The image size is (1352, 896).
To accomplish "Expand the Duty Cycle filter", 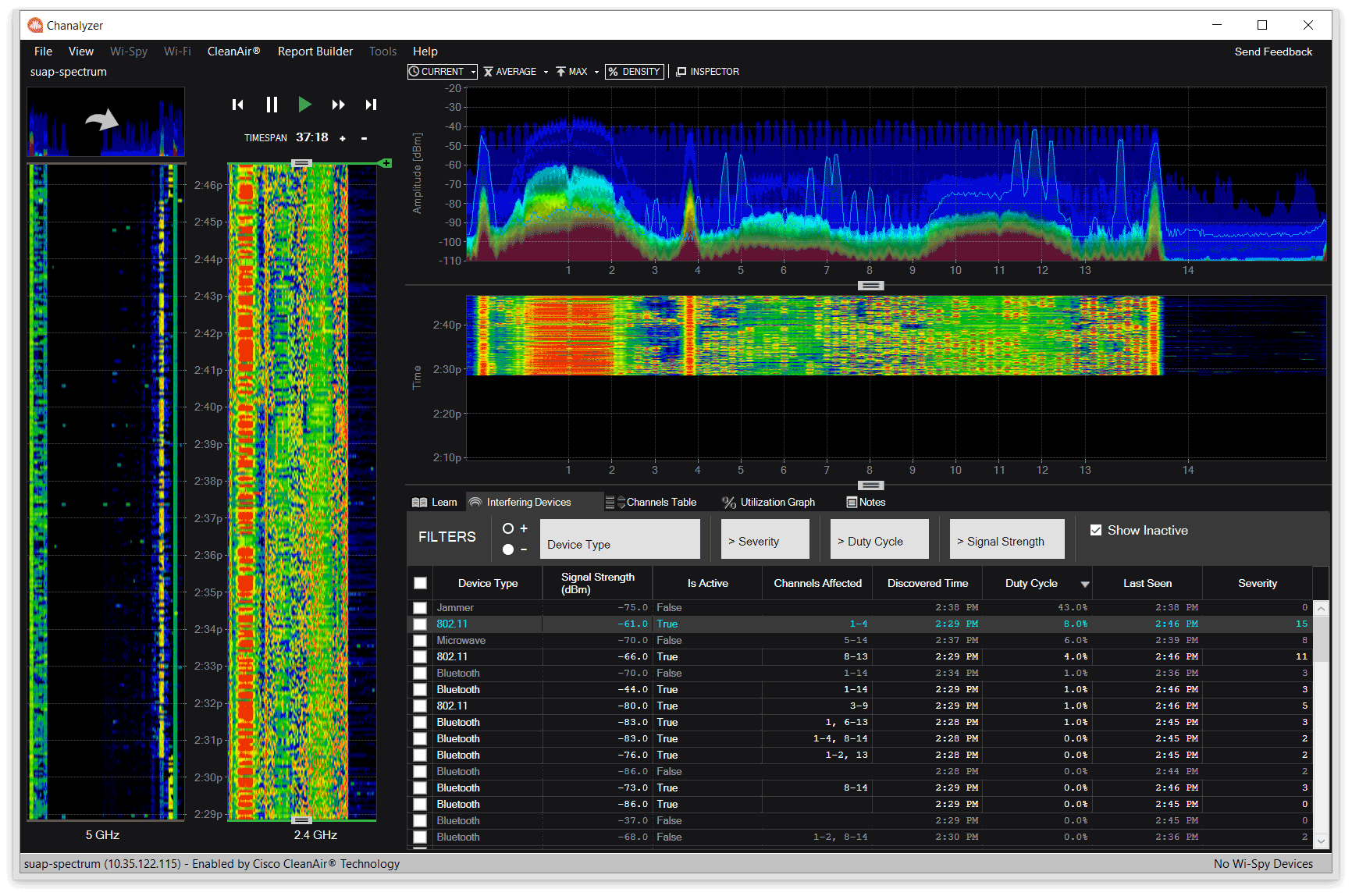I will point(880,539).
